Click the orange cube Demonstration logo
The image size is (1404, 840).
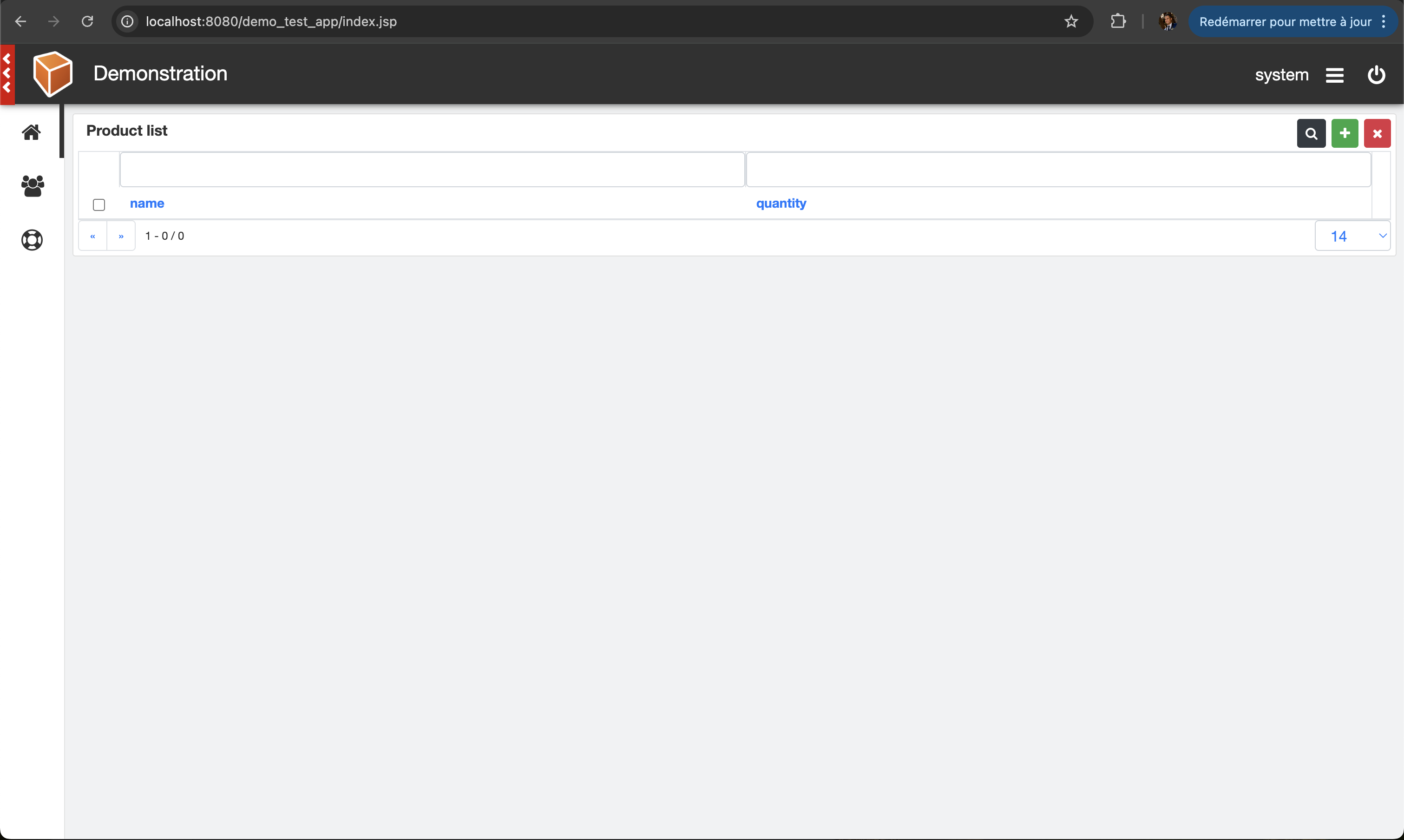pos(52,74)
